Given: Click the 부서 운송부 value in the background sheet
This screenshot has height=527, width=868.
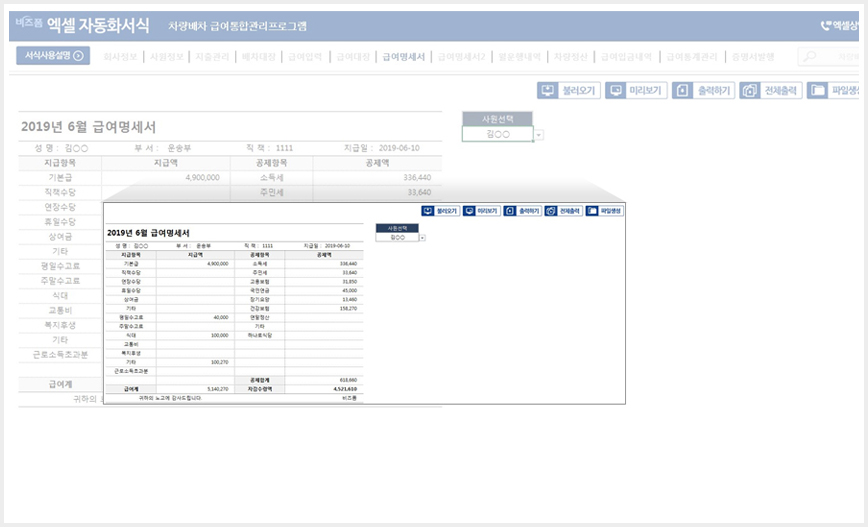Looking at the screenshot, I should [x=179, y=148].
